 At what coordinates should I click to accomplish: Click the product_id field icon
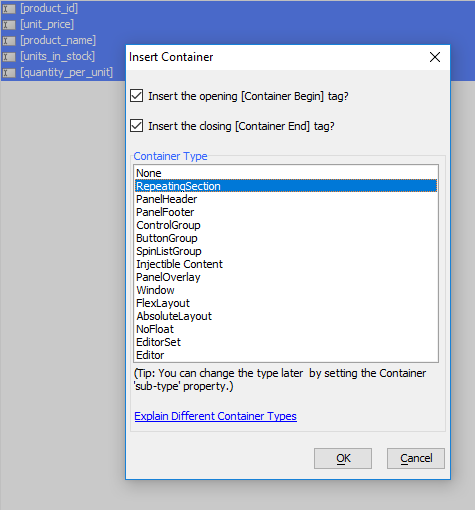[9, 9]
